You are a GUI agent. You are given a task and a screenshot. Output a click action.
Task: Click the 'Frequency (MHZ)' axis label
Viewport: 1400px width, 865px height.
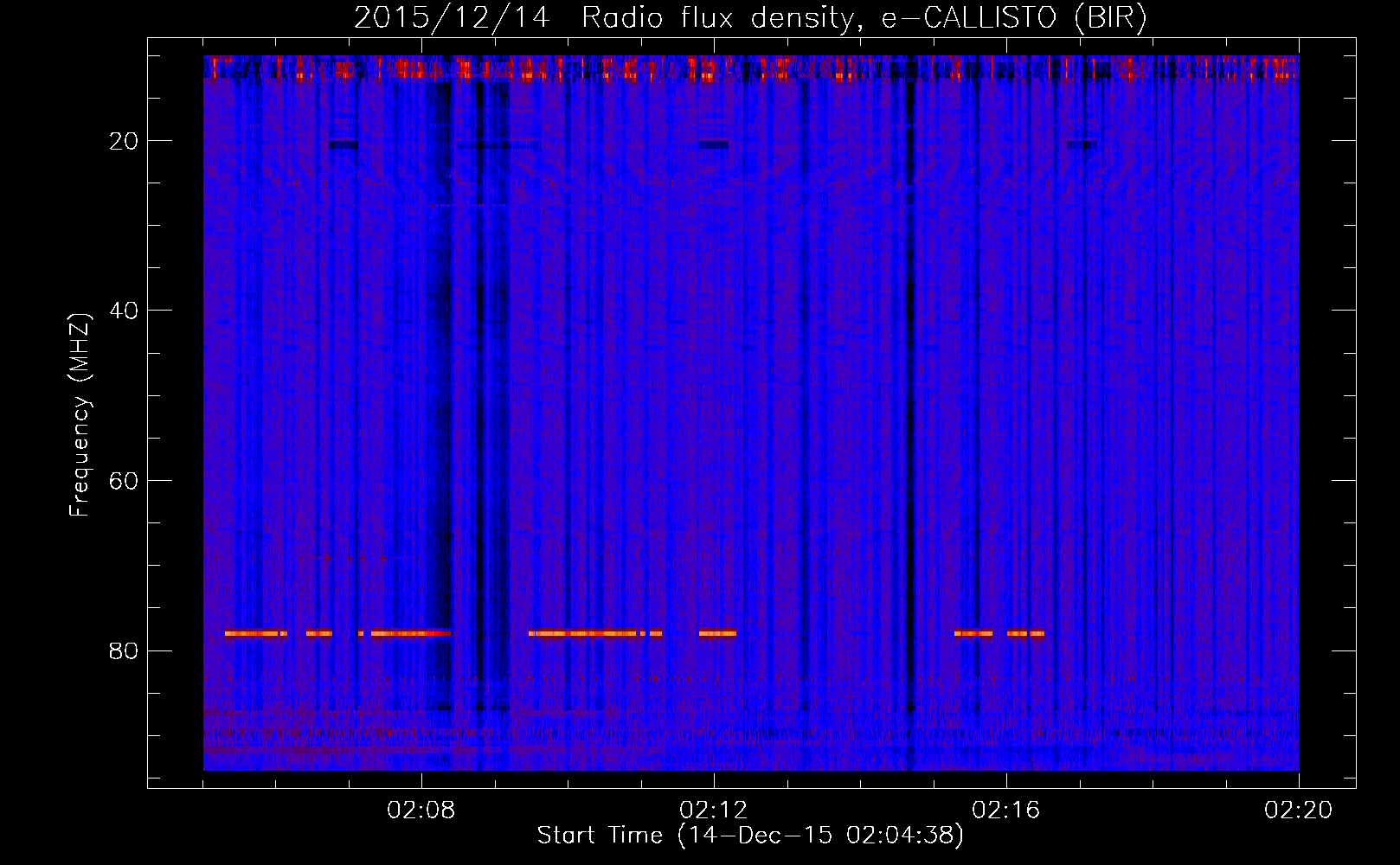tap(80, 416)
